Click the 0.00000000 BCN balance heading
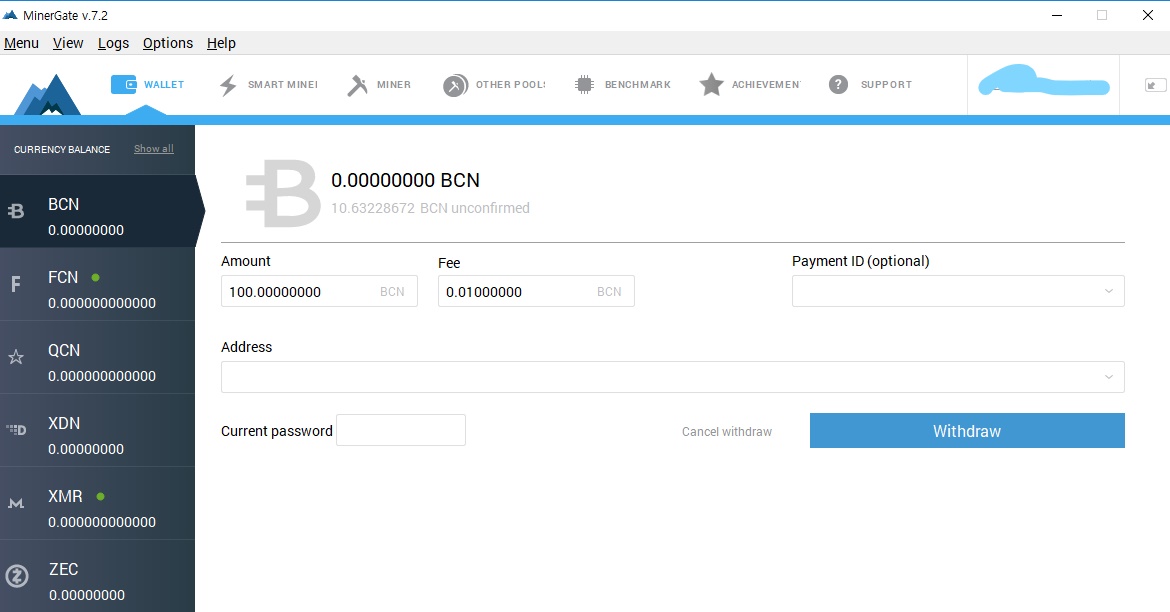Screen dimensions: 1170x612 405,180
